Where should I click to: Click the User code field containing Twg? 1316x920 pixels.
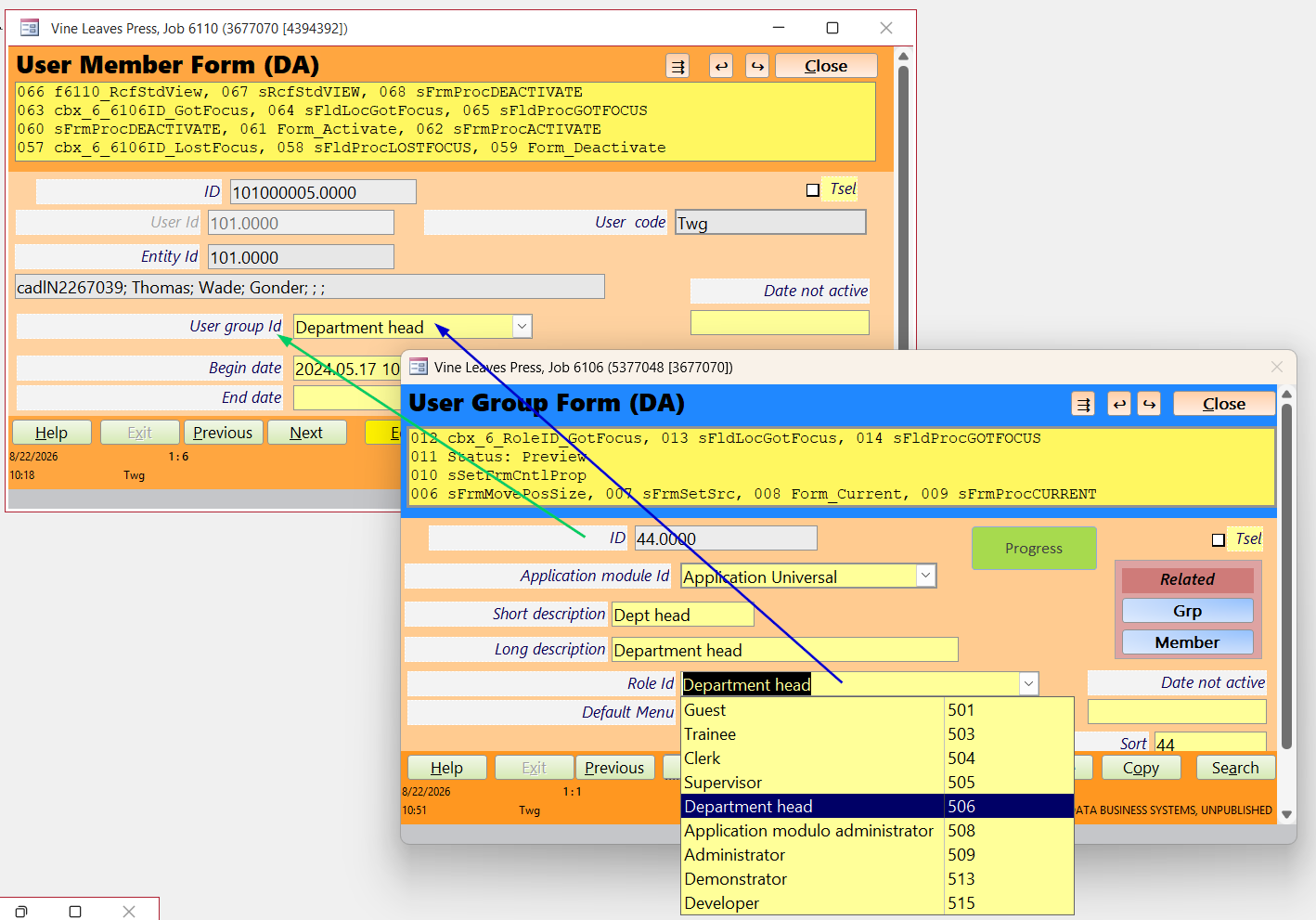click(x=770, y=223)
